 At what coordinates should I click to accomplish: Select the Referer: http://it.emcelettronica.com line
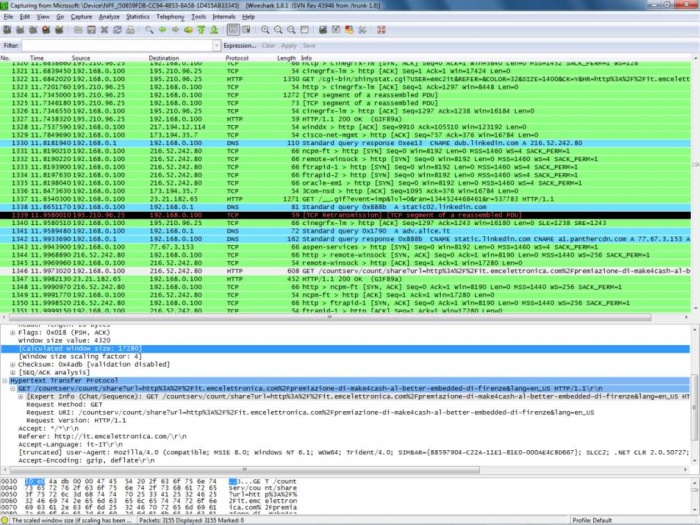pos(102,437)
